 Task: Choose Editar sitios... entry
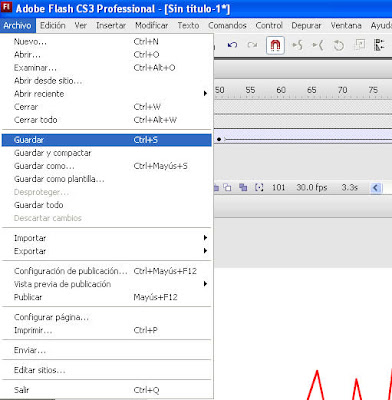[x=107, y=370]
